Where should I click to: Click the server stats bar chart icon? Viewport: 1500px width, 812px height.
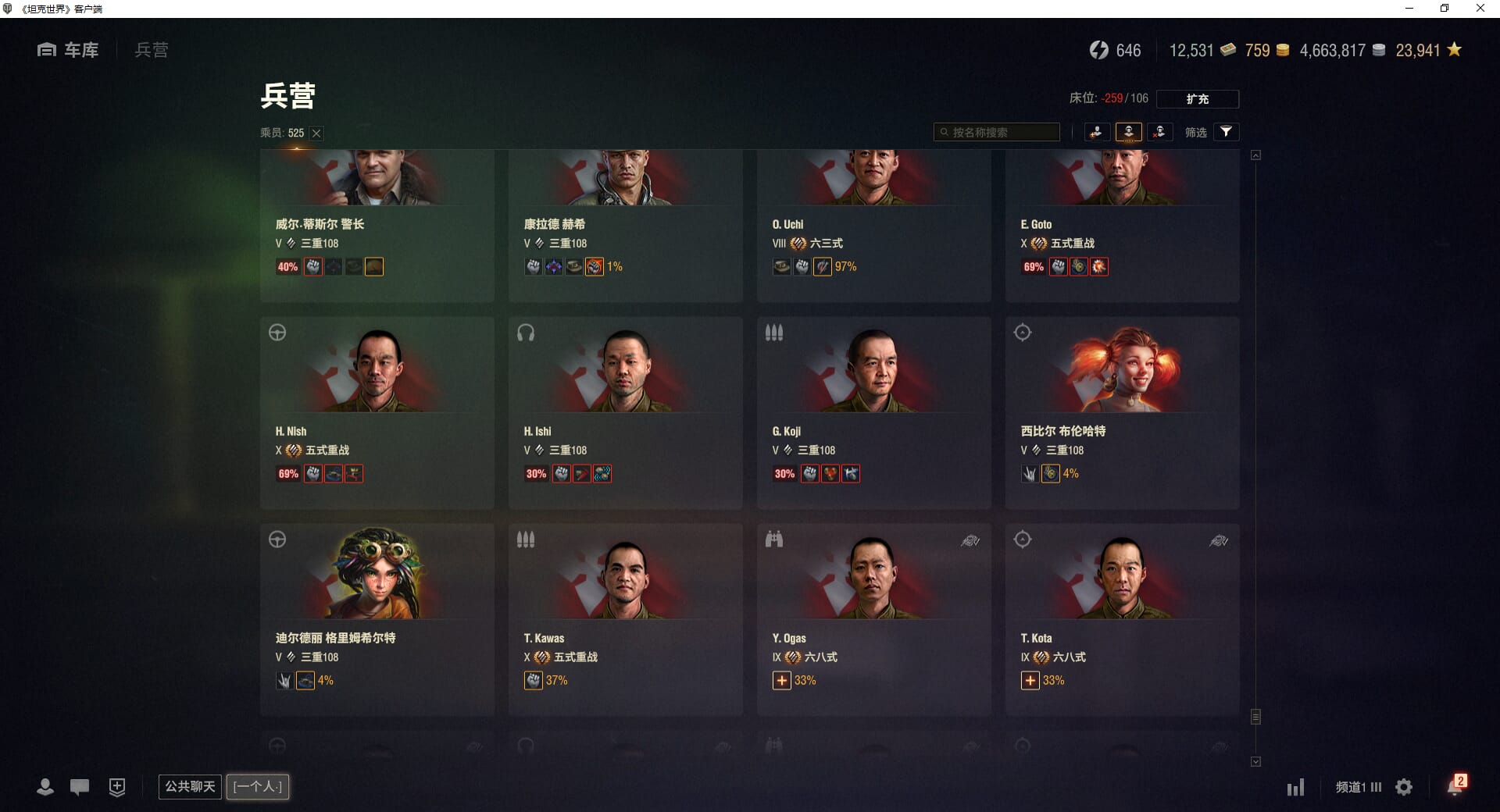pos(1295,787)
